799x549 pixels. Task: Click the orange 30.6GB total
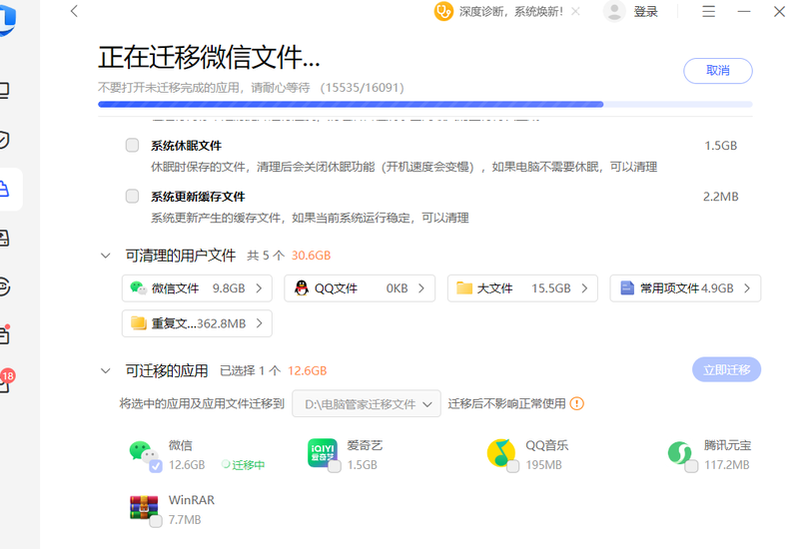point(311,255)
